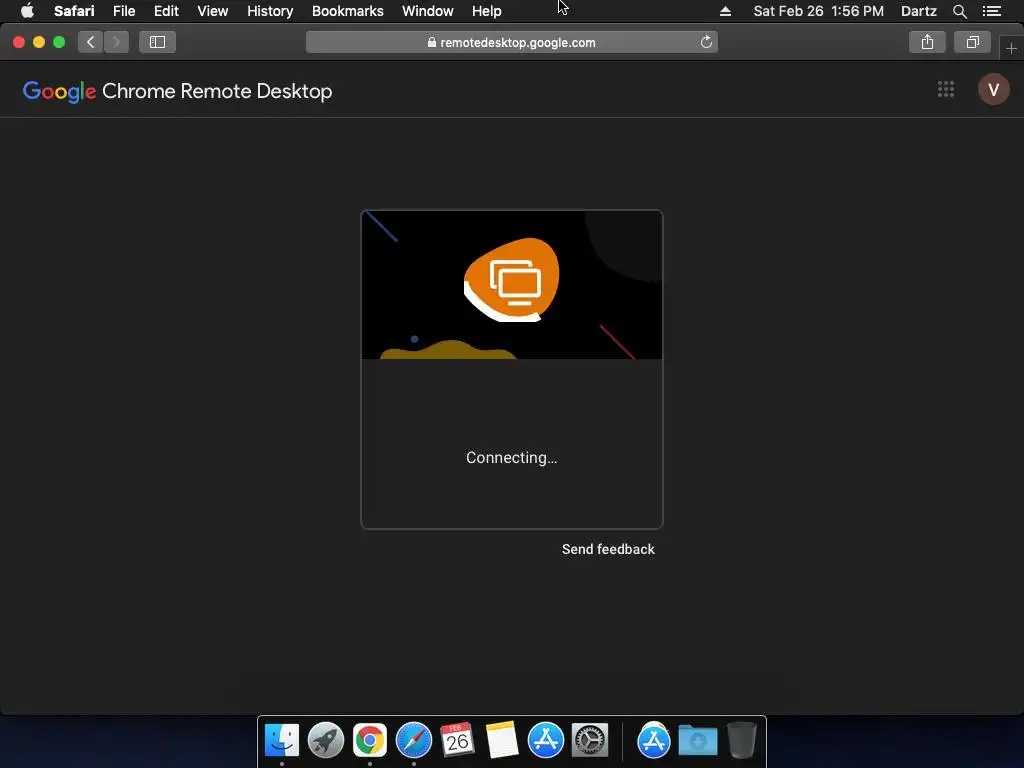
Task: Click the Send feedback link
Action: (608, 549)
